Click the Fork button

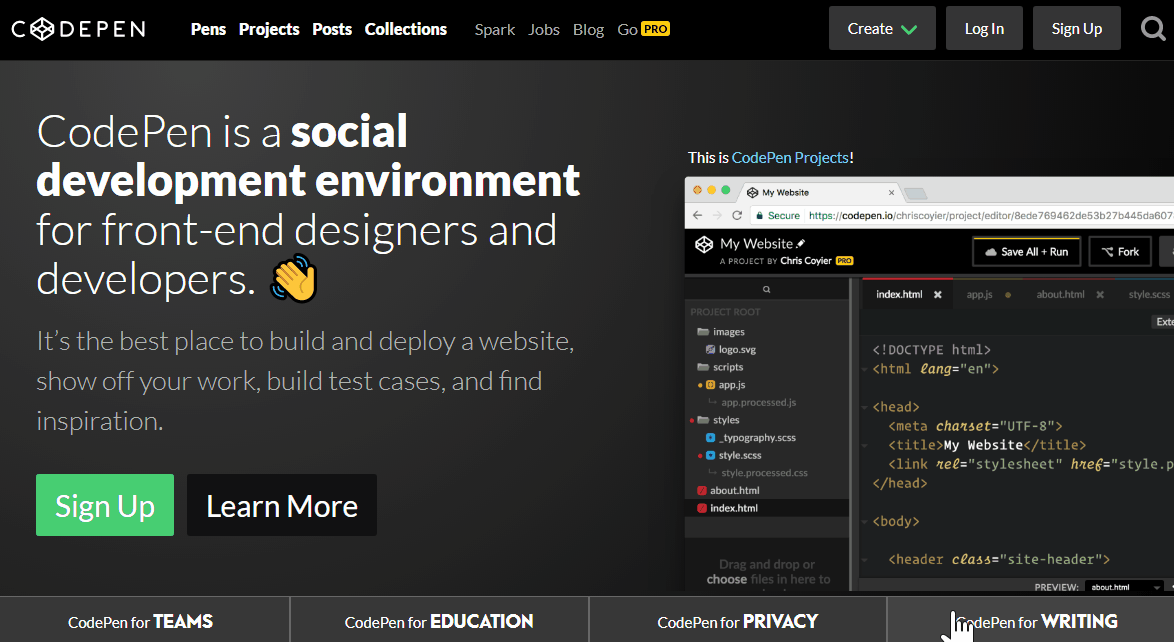[1119, 252]
